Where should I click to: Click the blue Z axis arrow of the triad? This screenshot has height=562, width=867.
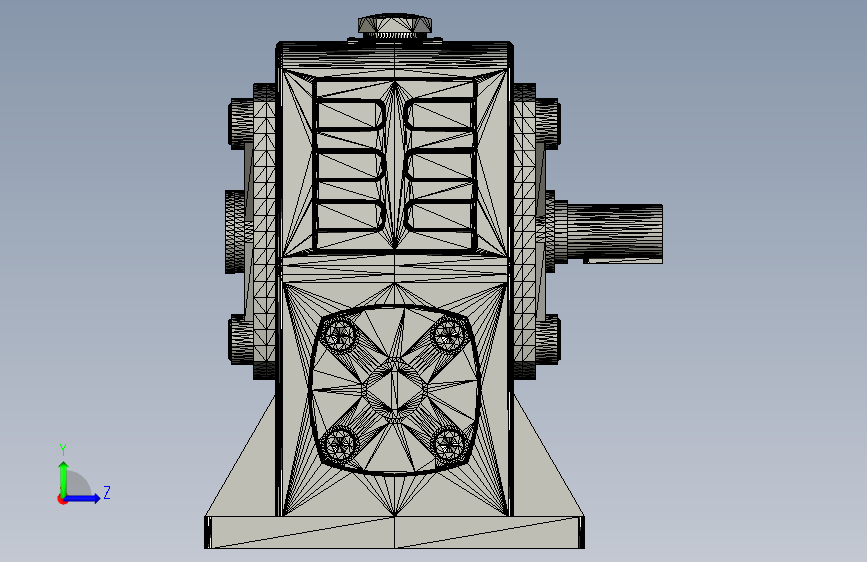(x=82, y=498)
